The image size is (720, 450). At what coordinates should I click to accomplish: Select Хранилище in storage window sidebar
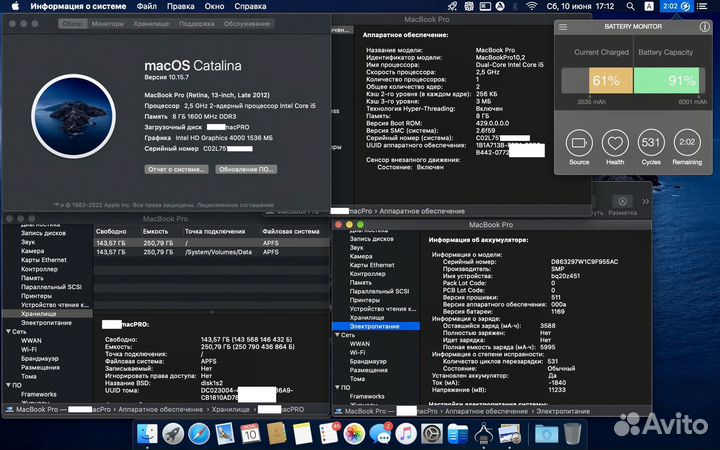[x=48, y=314]
